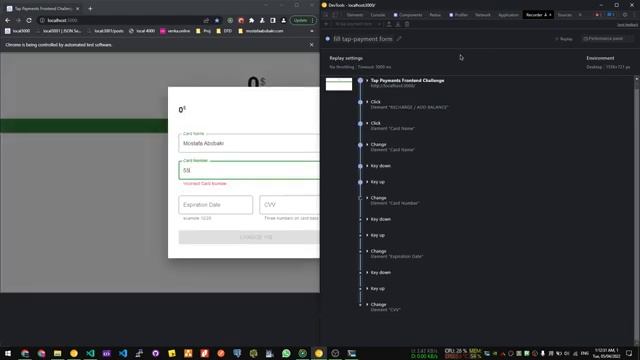Viewport: 640px width, 360px height.
Task: Close the Tap Payments Frontend Challenge tab
Action: pyautogui.click(x=78, y=8)
